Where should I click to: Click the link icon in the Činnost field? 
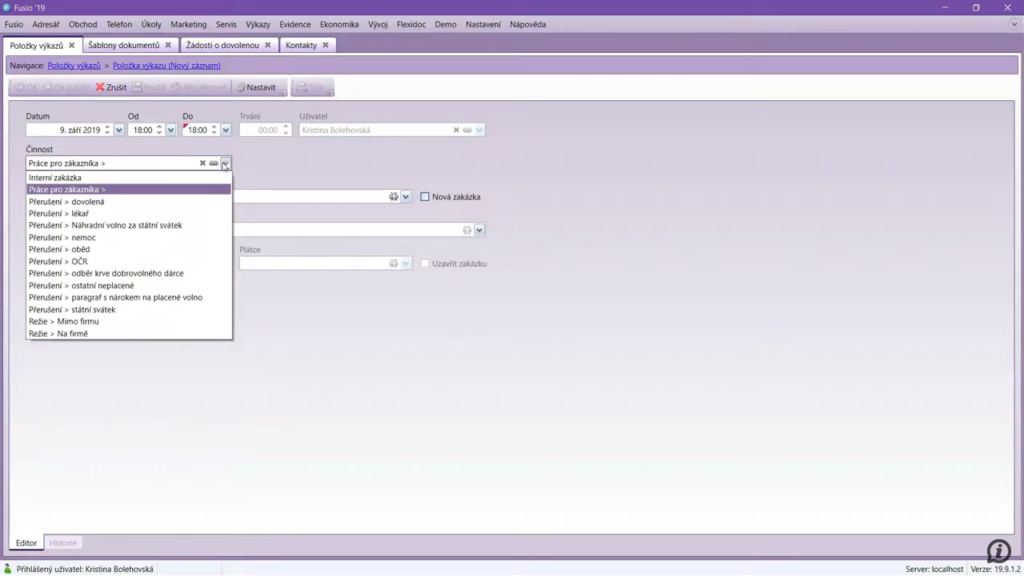click(x=213, y=163)
